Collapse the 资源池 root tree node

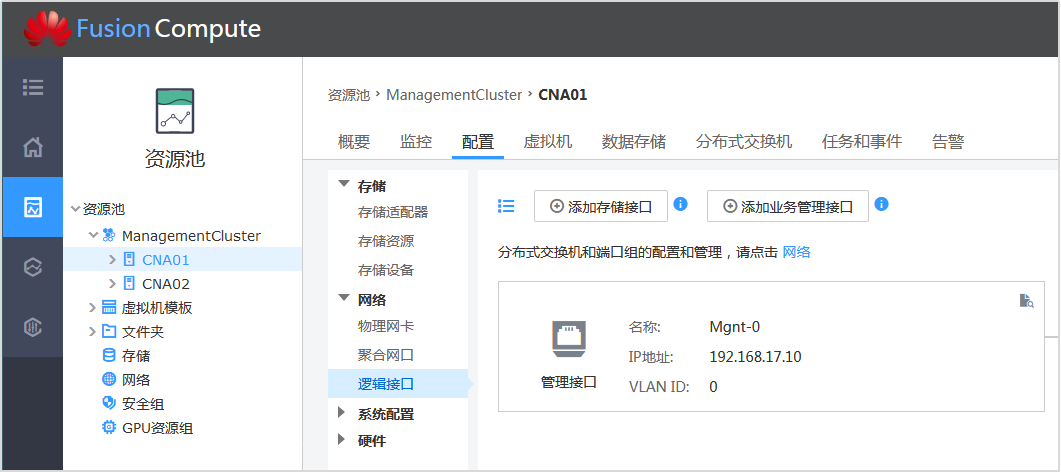tap(75, 210)
